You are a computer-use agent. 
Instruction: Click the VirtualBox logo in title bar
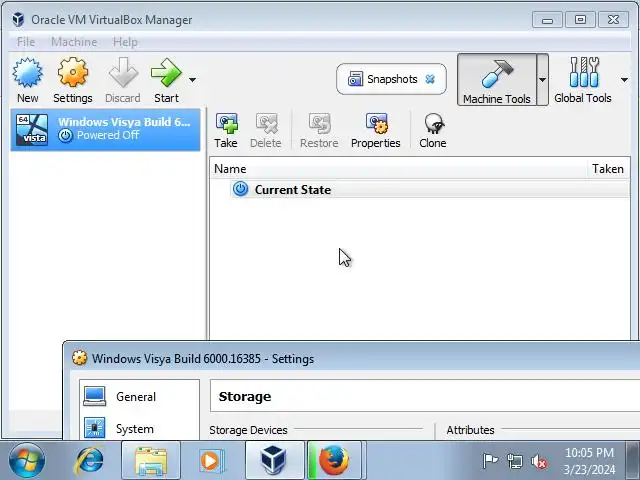[18, 19]
